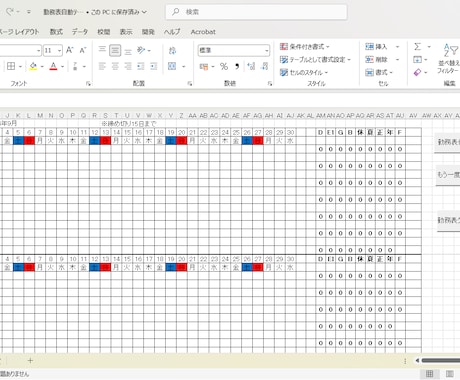Apply the red font color A
The width and height of the screenshot is (460, 380).
tap(53, 66)
